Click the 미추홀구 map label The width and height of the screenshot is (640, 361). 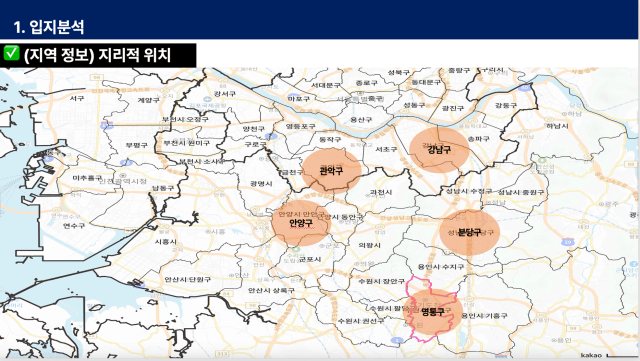coord(87,178)
